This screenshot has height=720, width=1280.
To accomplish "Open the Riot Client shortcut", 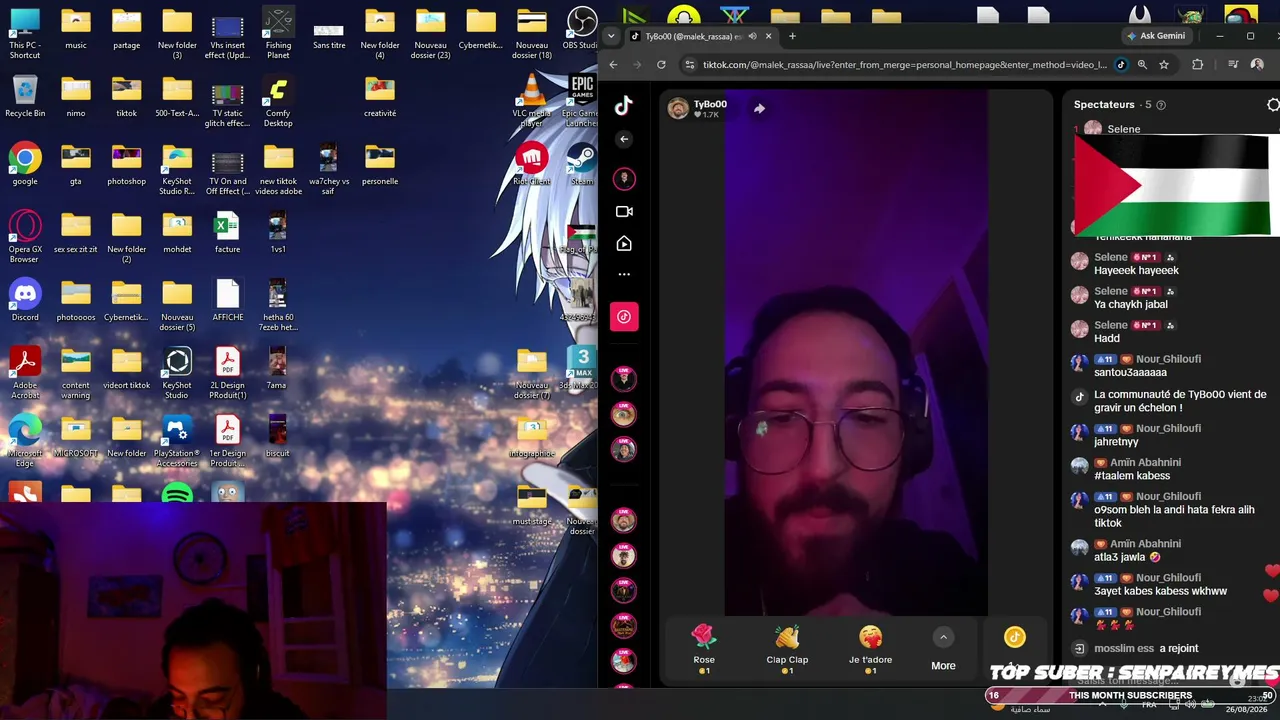I will point(531,164).
